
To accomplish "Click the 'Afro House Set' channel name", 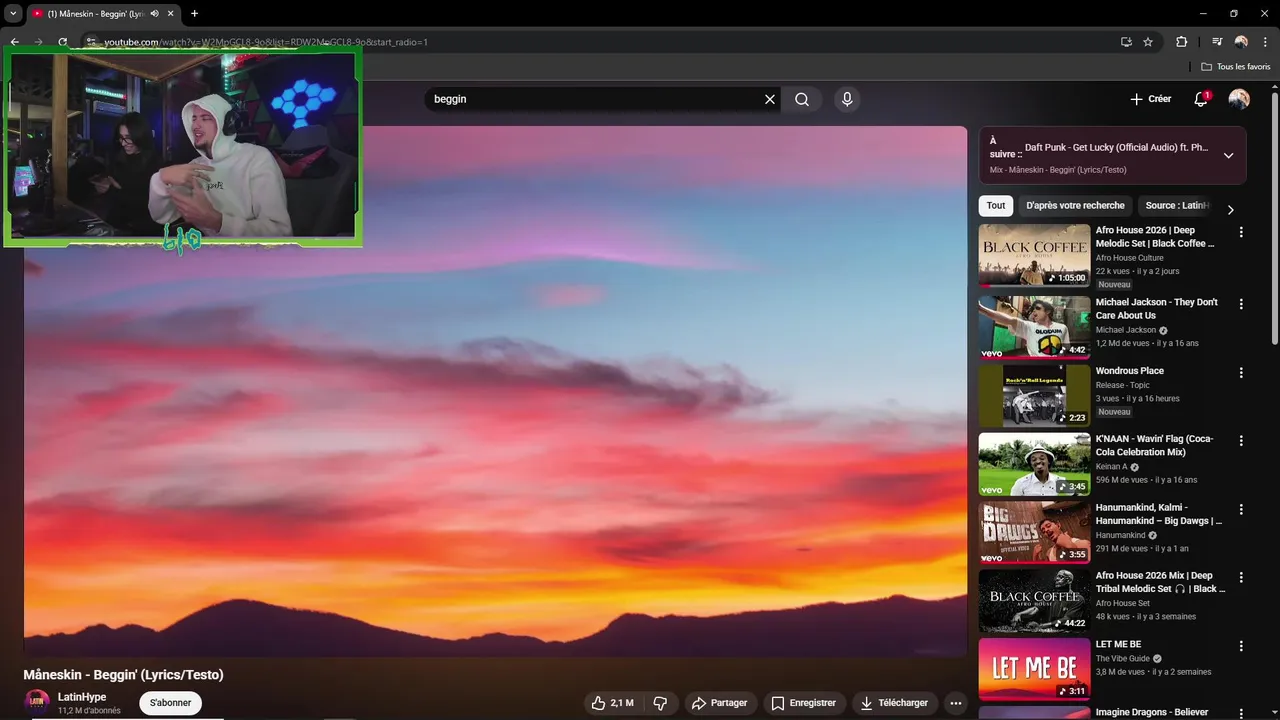I will tap(1123, 603).
